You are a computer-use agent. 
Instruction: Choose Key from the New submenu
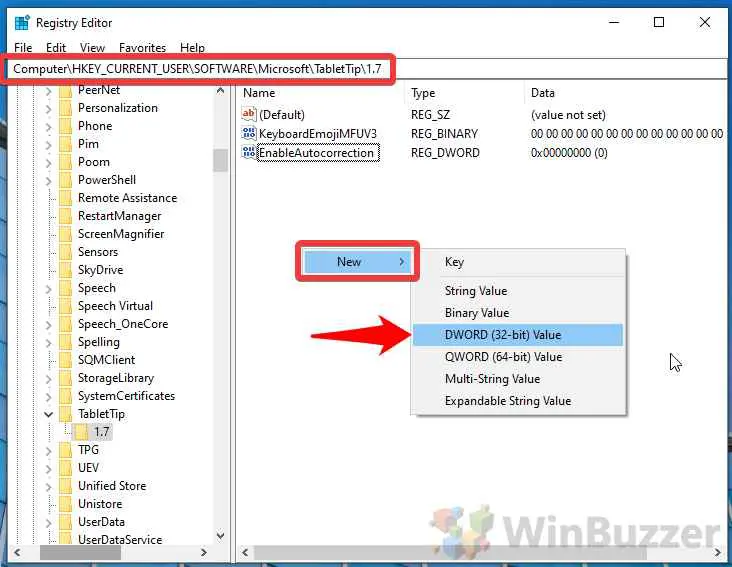[518, 262]
